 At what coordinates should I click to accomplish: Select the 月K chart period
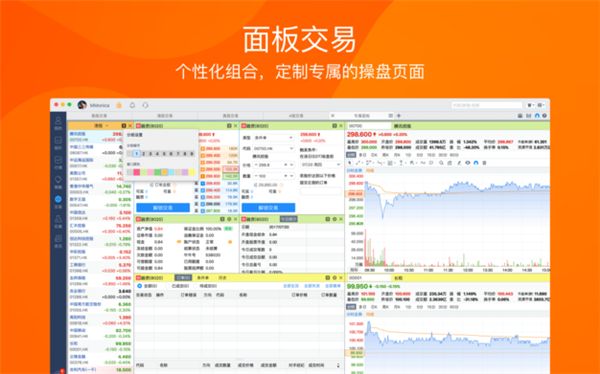(x=397, y=155)
